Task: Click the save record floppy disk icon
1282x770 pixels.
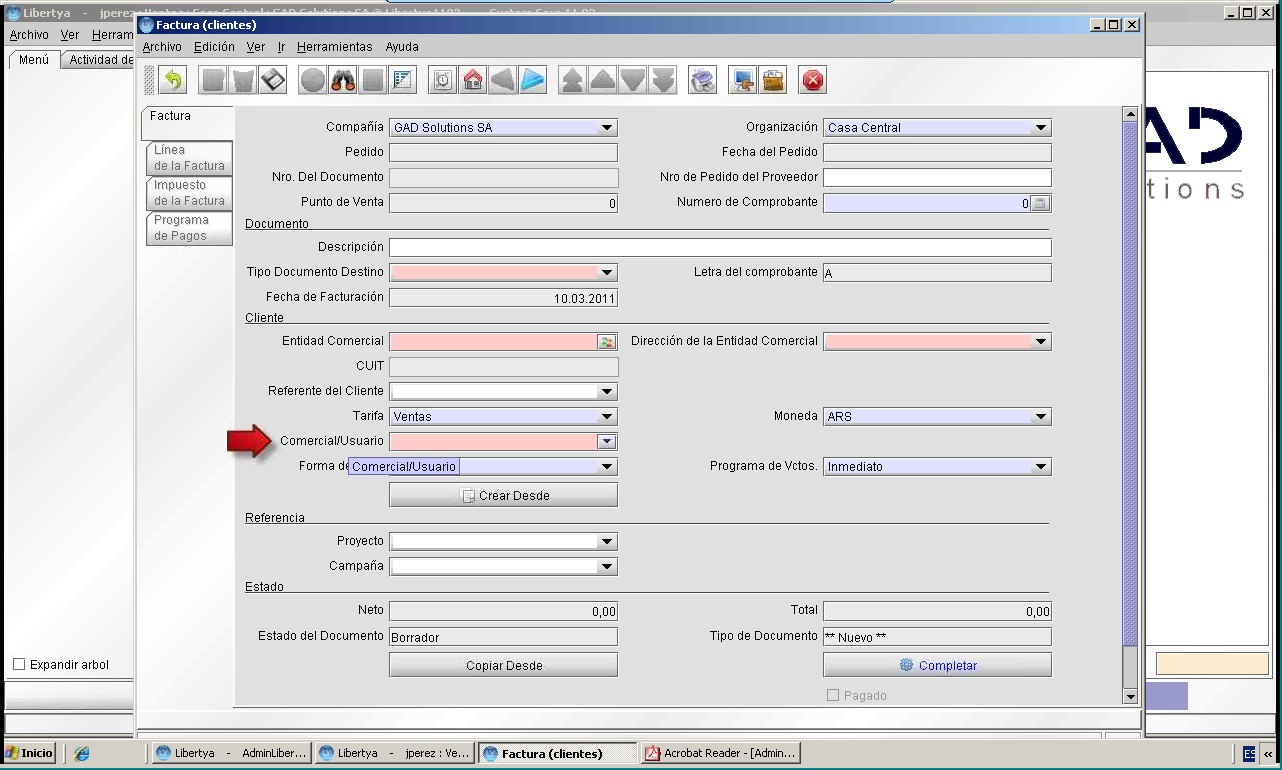Action: [x=273, y=80]
